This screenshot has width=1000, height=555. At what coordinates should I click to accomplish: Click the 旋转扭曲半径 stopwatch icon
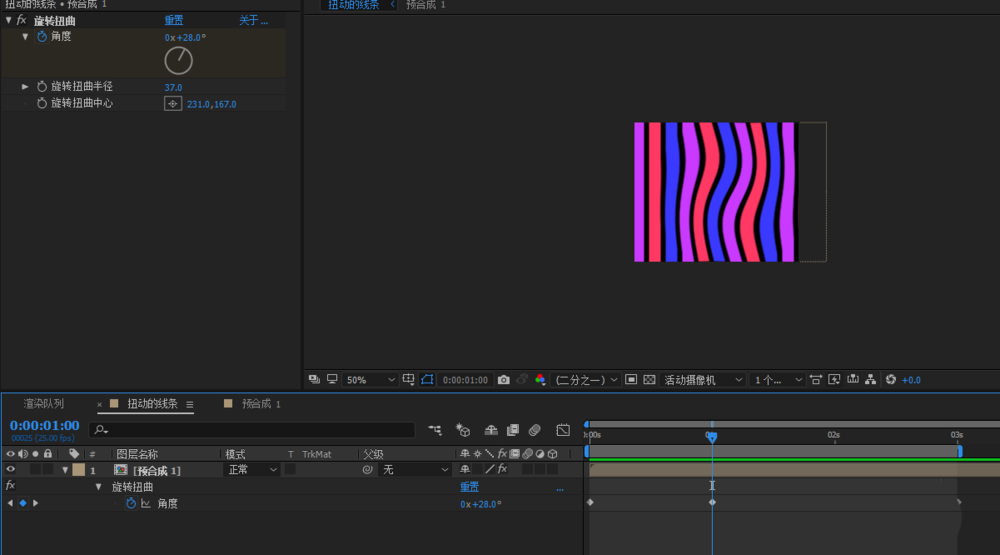pyautogui.click(x=42, y=87)
